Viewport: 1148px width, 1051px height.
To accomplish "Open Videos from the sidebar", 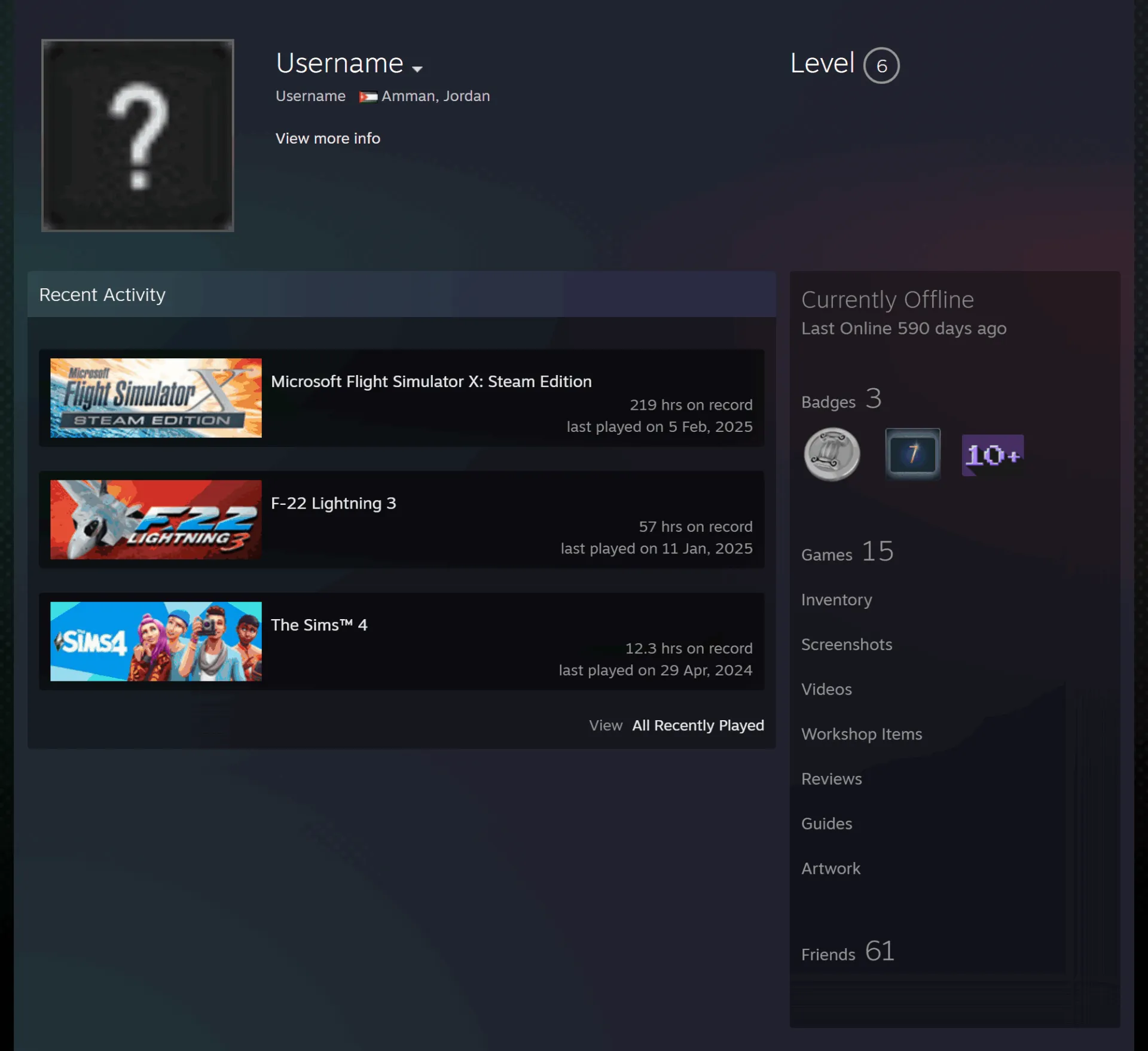I will (826, 689).
